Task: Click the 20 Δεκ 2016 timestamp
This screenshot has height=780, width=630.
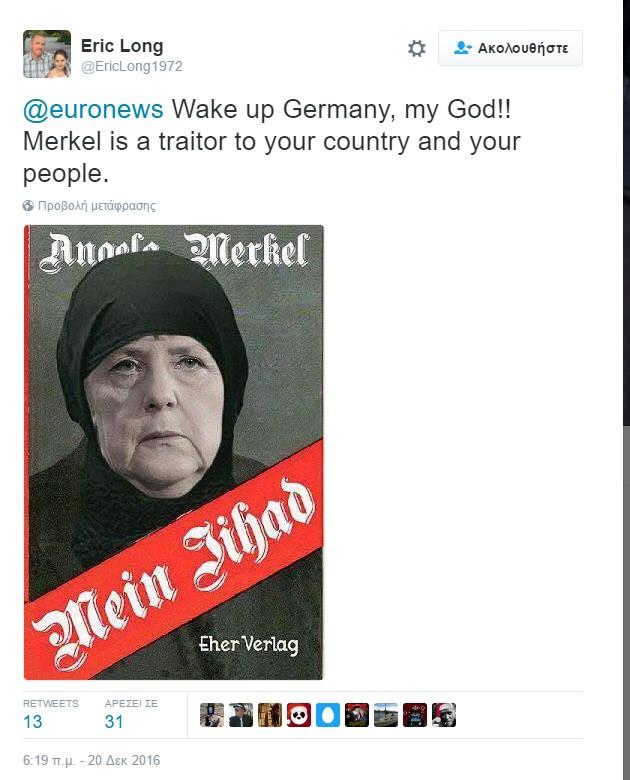Action: click(x=124, y=760)
